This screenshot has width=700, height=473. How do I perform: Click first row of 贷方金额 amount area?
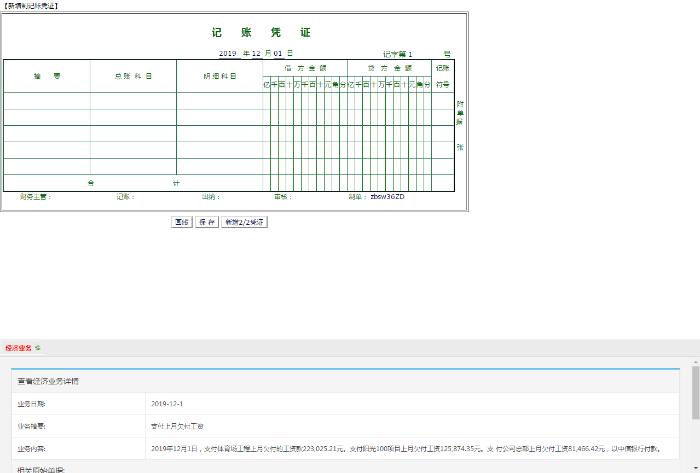pos(389,101)
